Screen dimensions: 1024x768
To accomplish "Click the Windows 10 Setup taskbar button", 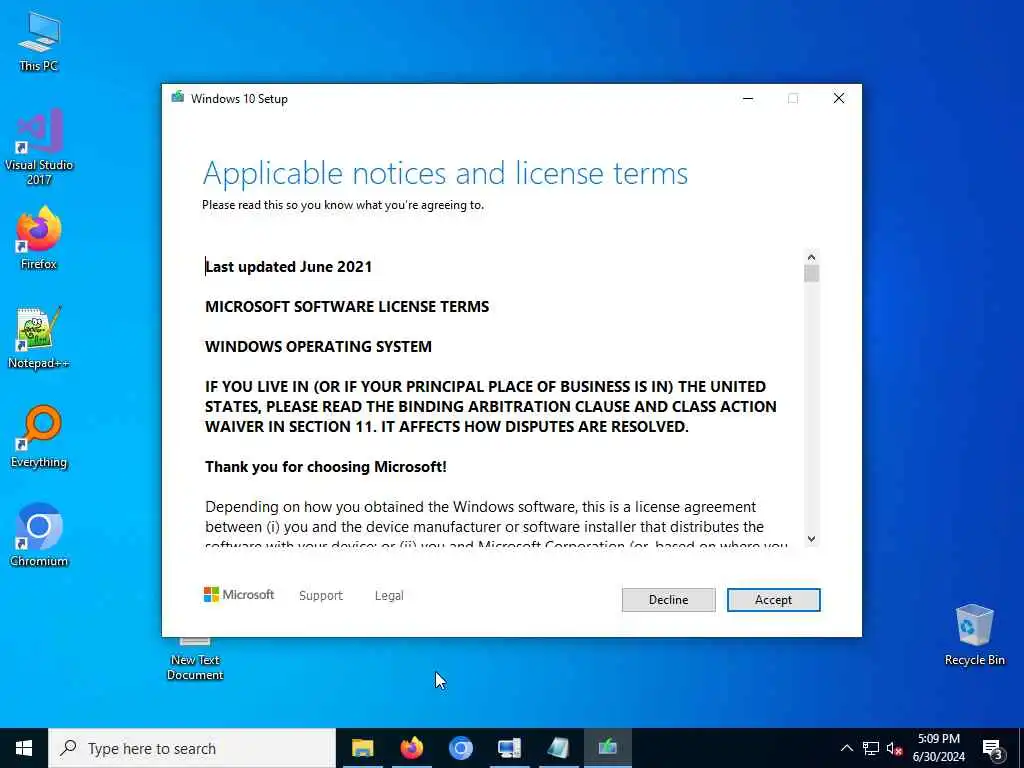I will (x=607, y=748).
